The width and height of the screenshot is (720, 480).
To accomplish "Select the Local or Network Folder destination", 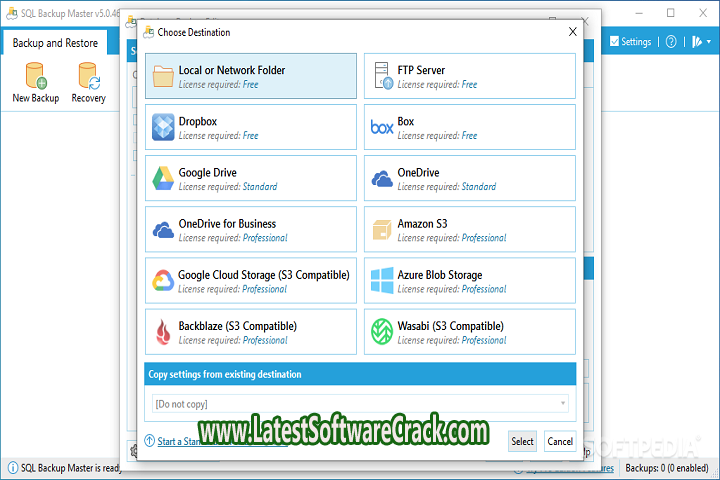I will [x=250, y=76].
